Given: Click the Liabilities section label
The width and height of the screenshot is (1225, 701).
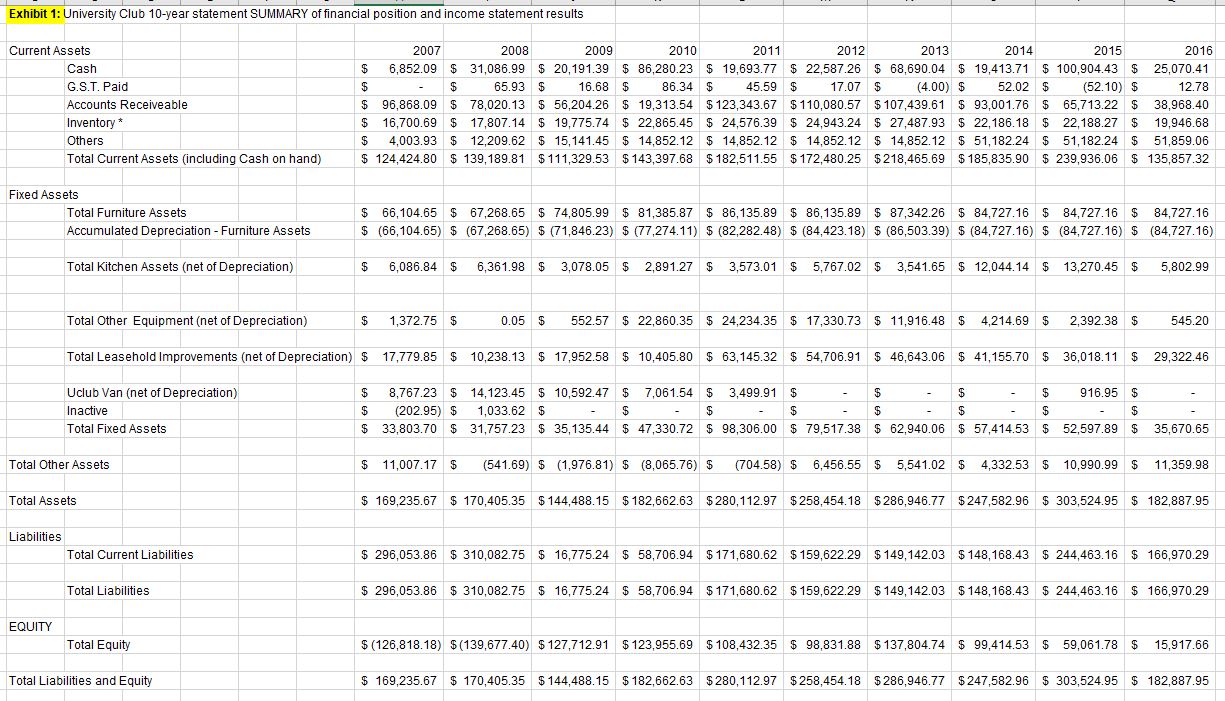Looking at the screenshot, I should [35, 536].
